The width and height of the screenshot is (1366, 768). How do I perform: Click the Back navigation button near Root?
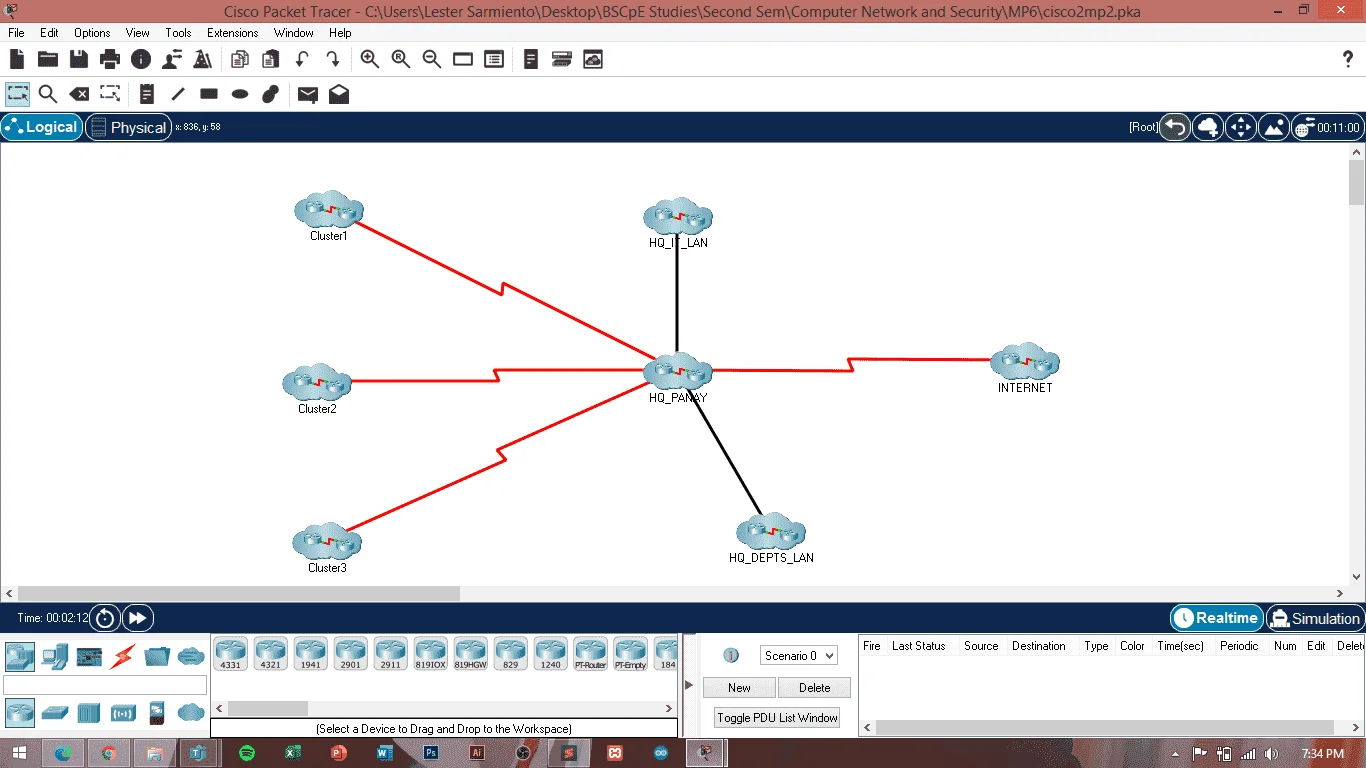1176,127
